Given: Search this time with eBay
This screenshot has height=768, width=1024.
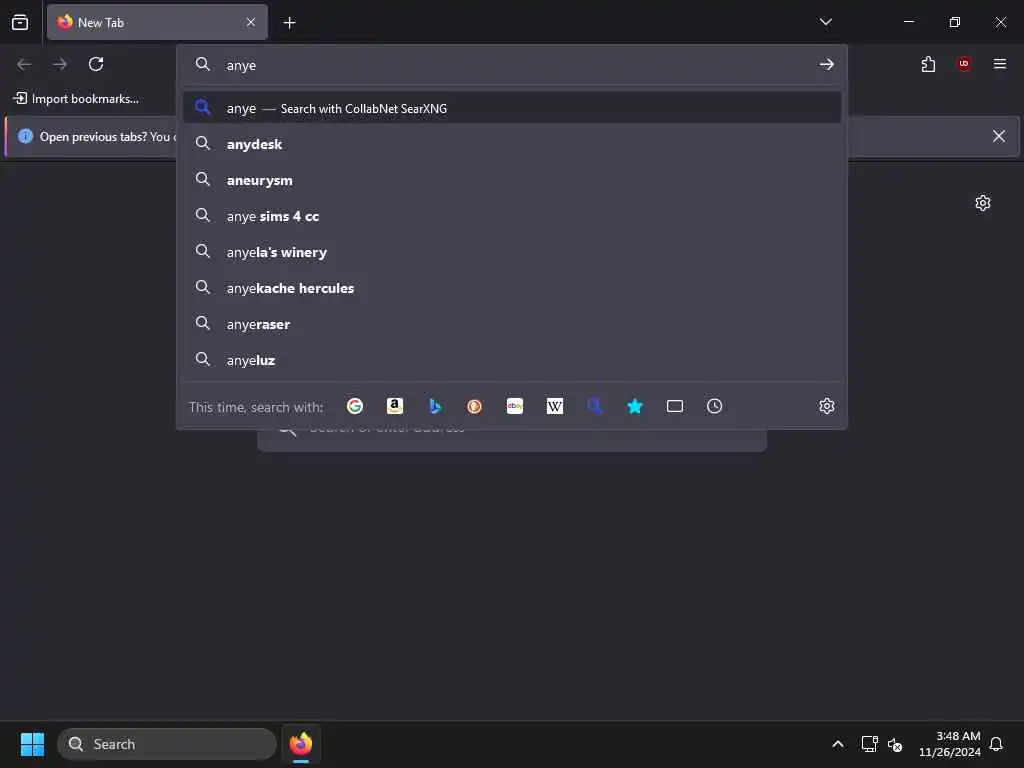Looking at the screenshot, I should point(515,406).
